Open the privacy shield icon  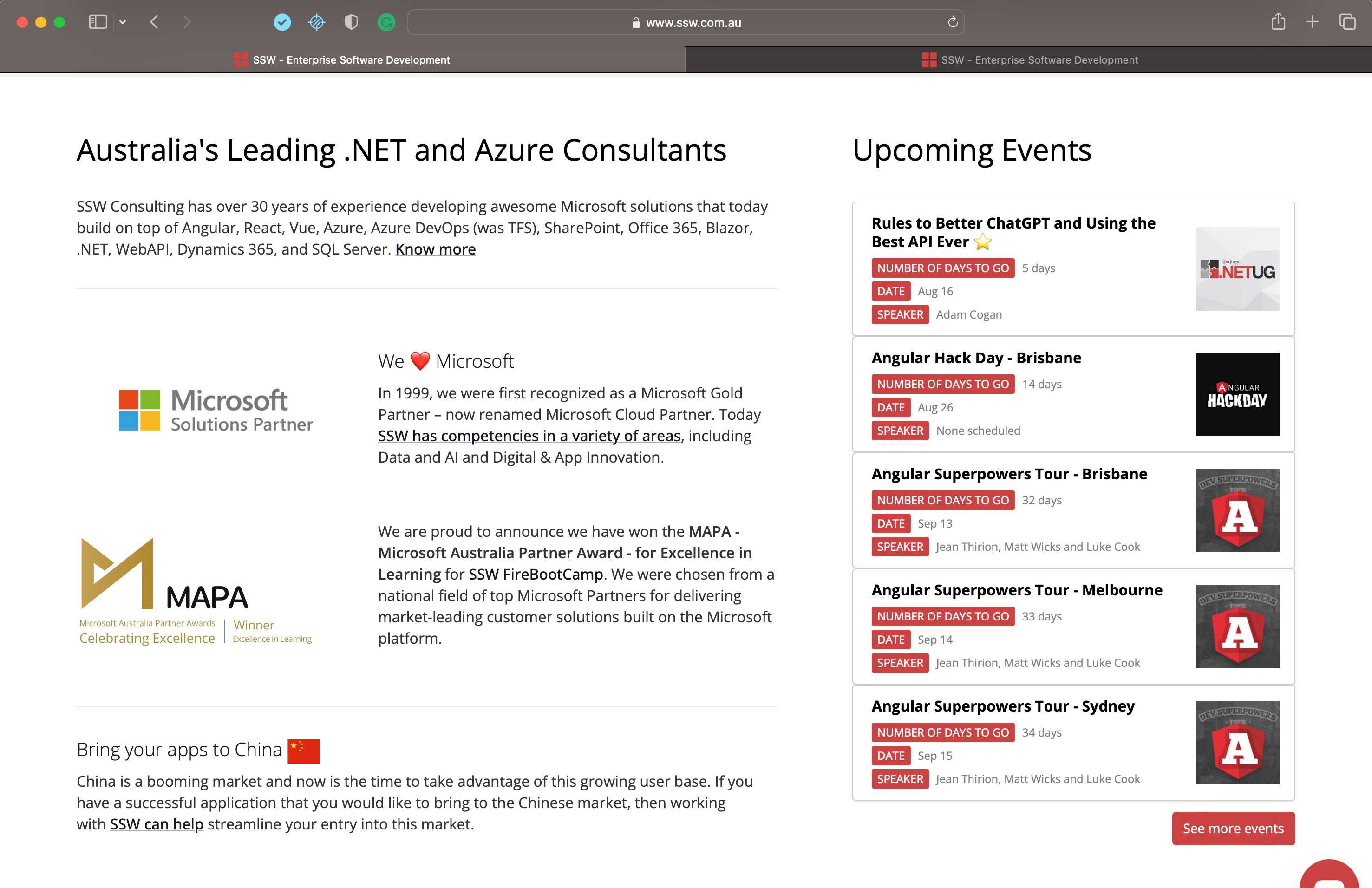[x=351, y=22]
